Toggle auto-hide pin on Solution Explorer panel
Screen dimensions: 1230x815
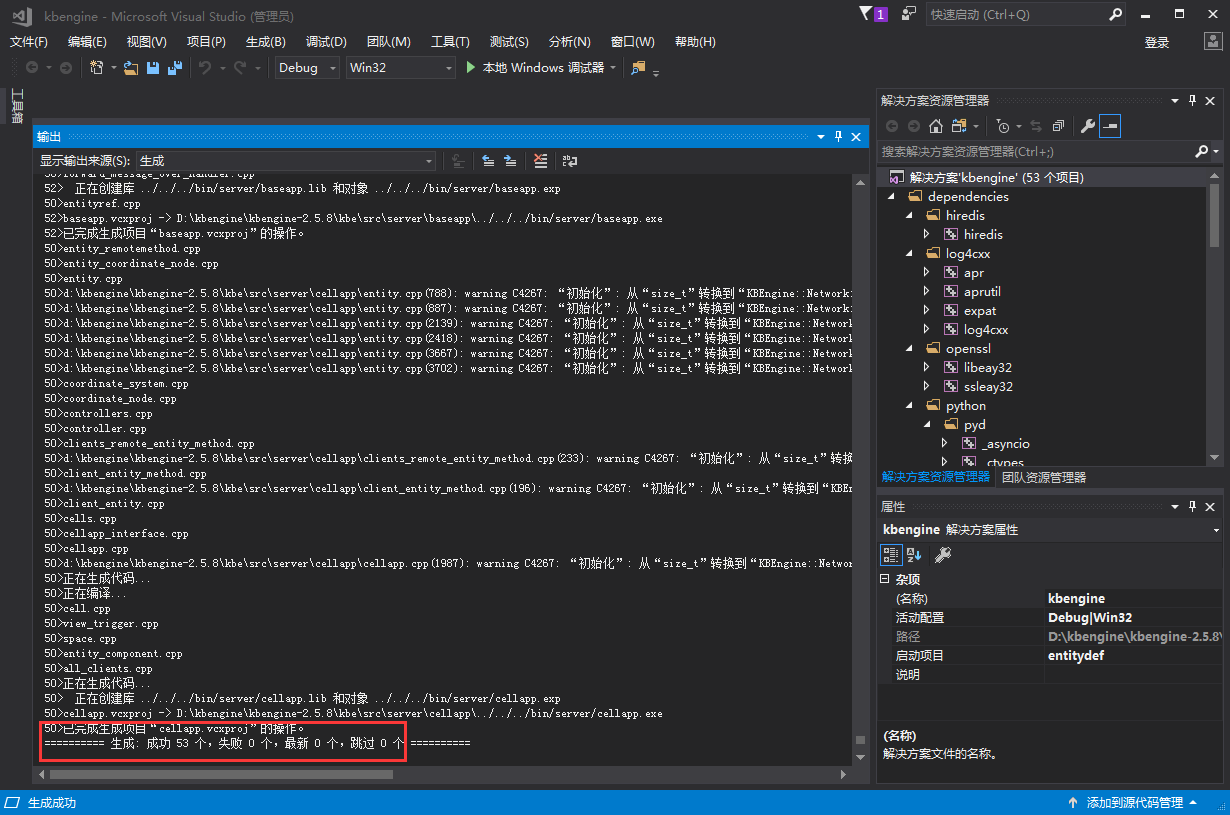click(1192, 100)
